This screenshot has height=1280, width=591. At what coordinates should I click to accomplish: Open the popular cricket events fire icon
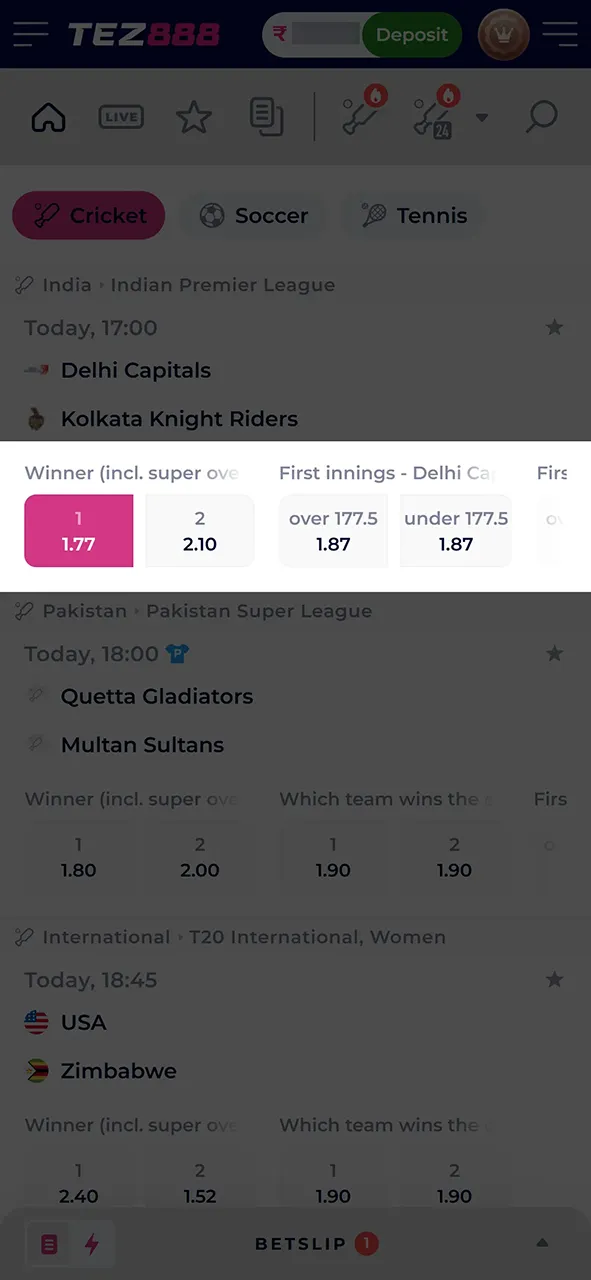(x=362, y=117)
